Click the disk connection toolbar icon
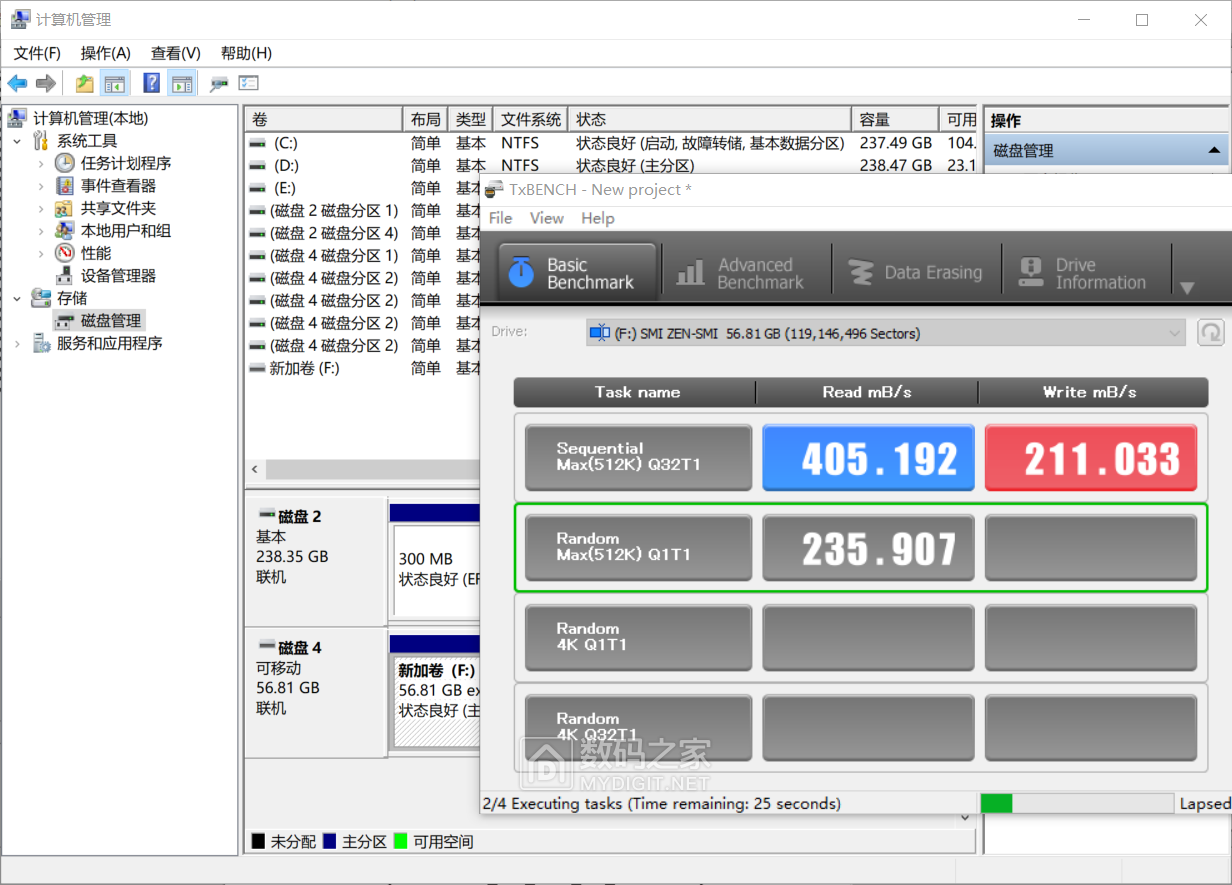Screen dimensions: 1232x885 219,83
